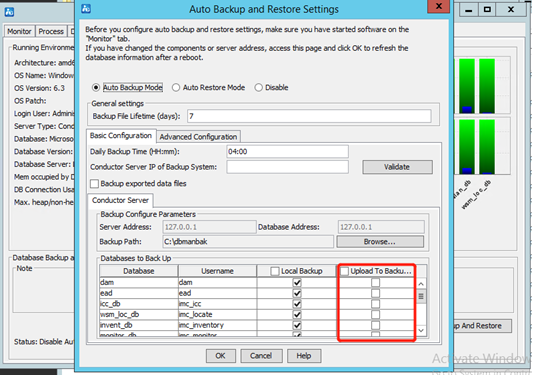Open the Basic Configuration tab
This screenshot has width=533, height=376.
[121, 136]
